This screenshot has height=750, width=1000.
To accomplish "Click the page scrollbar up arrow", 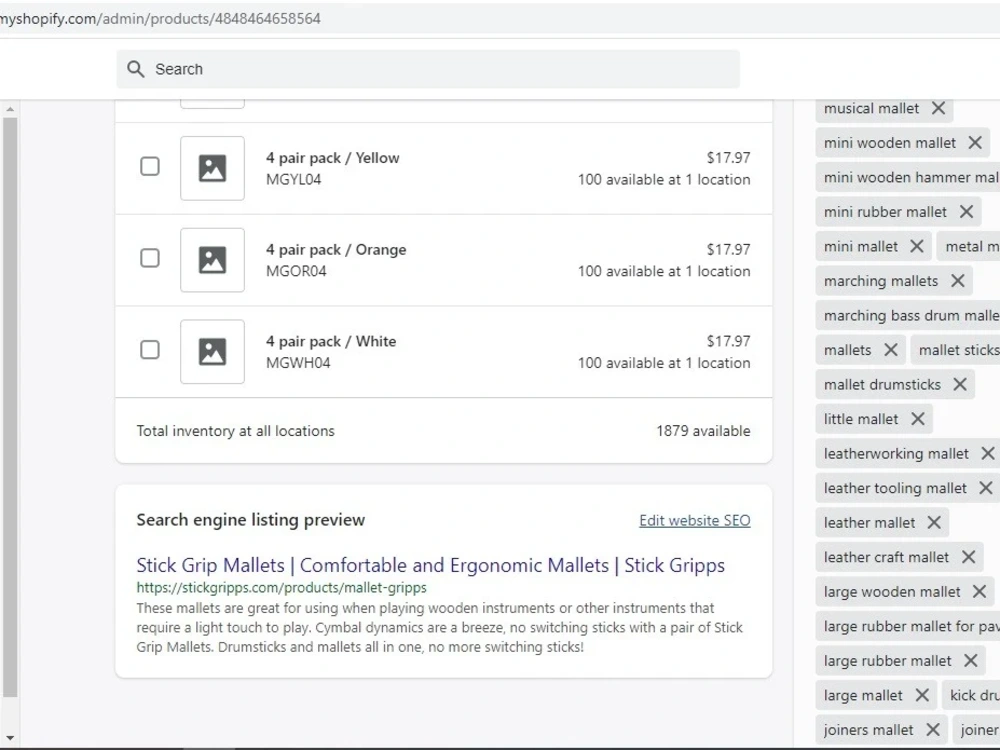I will (10, 110).
